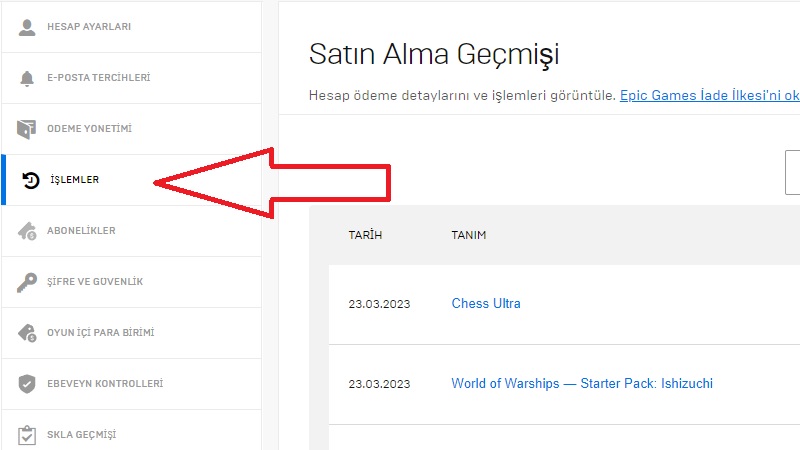
Task: Click the Ebeveyn Kontrolleri shield icon
Action: click(27, 384)
